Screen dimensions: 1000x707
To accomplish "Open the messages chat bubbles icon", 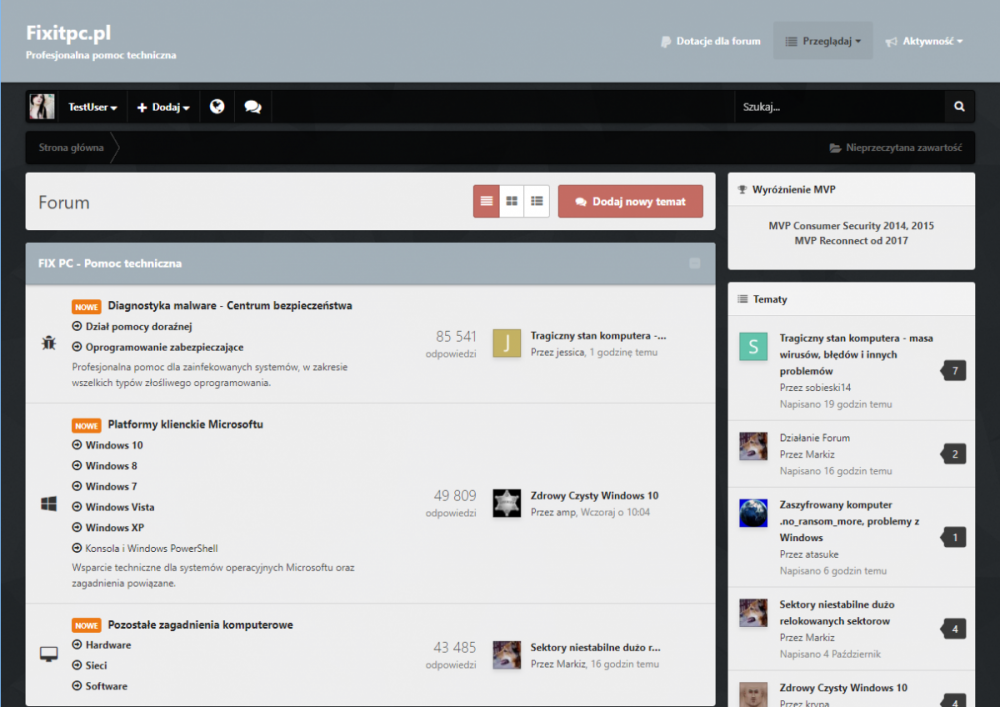I will (x=252, y=107).
